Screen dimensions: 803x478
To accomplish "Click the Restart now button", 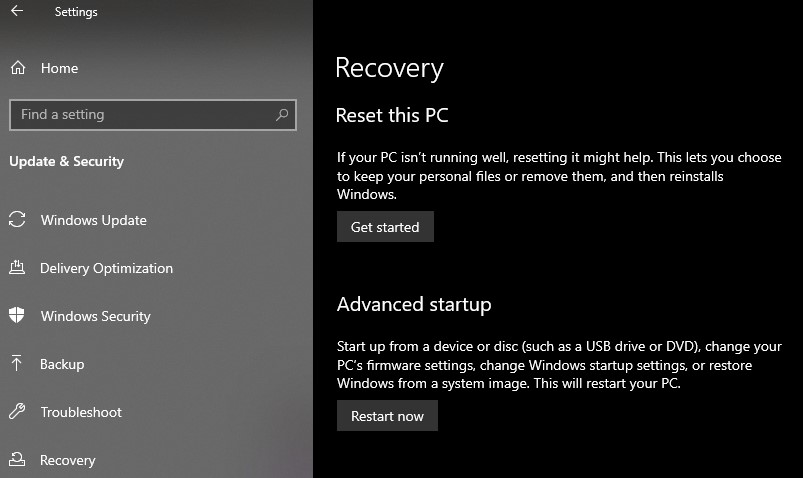I will [x=387, y=416].
